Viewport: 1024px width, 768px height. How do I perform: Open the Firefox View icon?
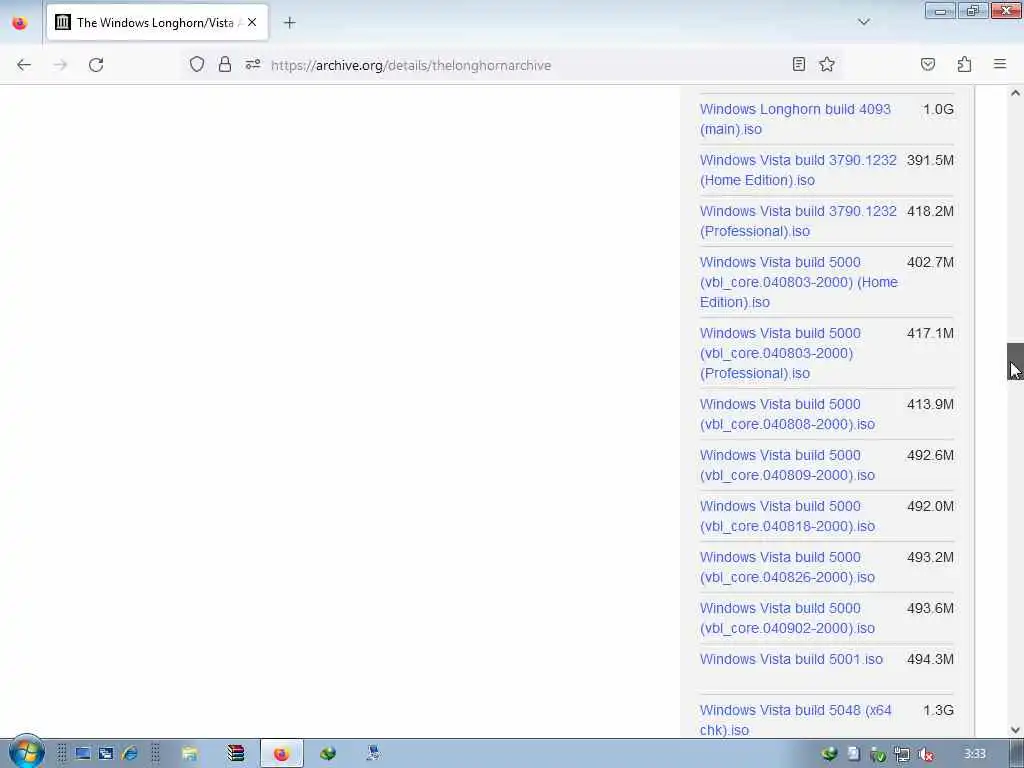pos(20,23)
